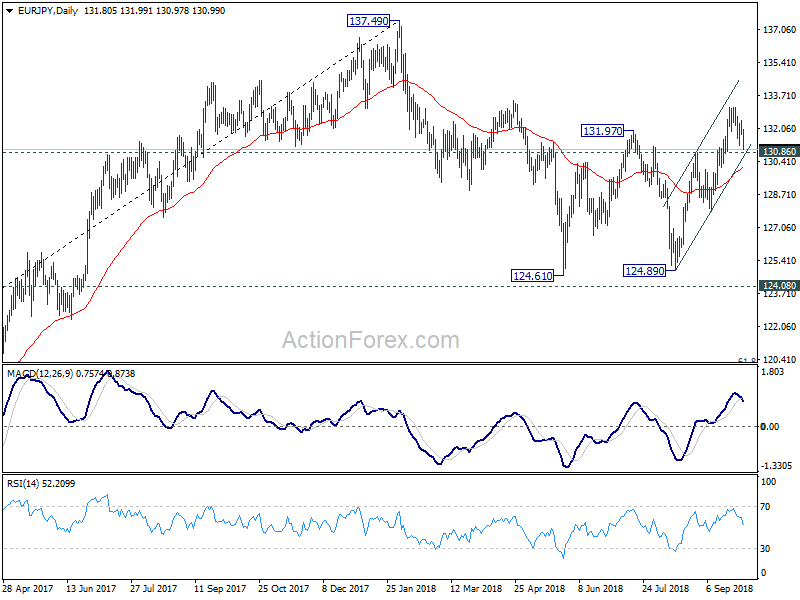Select the 131.970 price label
This screenshot has height=600, width=800.
click(x=603, y=131)
